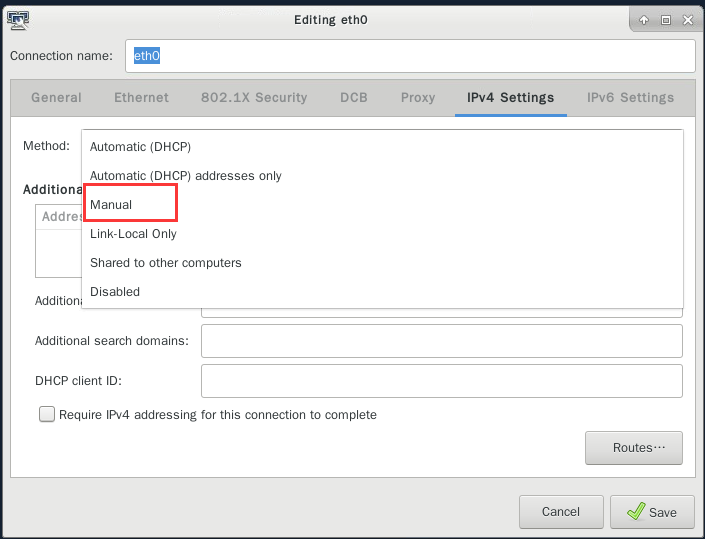Choose Automatic (DHCP) method option
The image size is (705, 539).
tap(140, 147)
